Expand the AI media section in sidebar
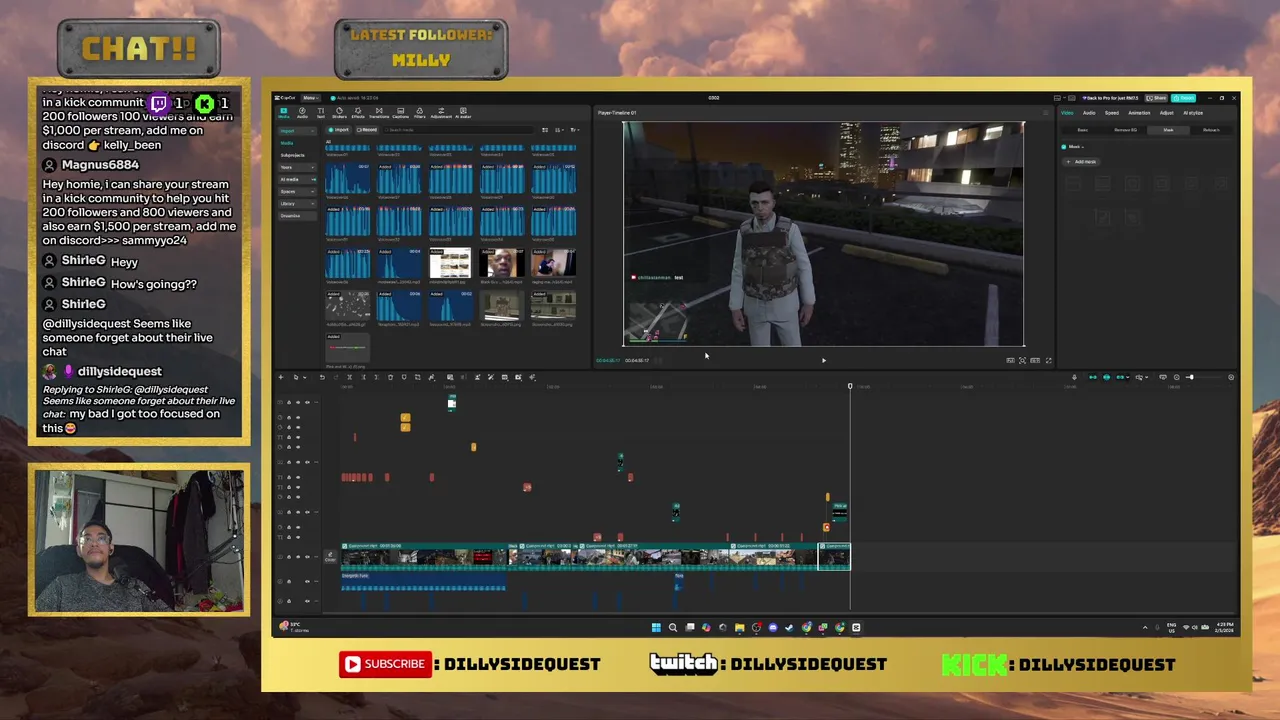Screen dimensions: 1280x720 pyautogui.click(x=297, y=179)
